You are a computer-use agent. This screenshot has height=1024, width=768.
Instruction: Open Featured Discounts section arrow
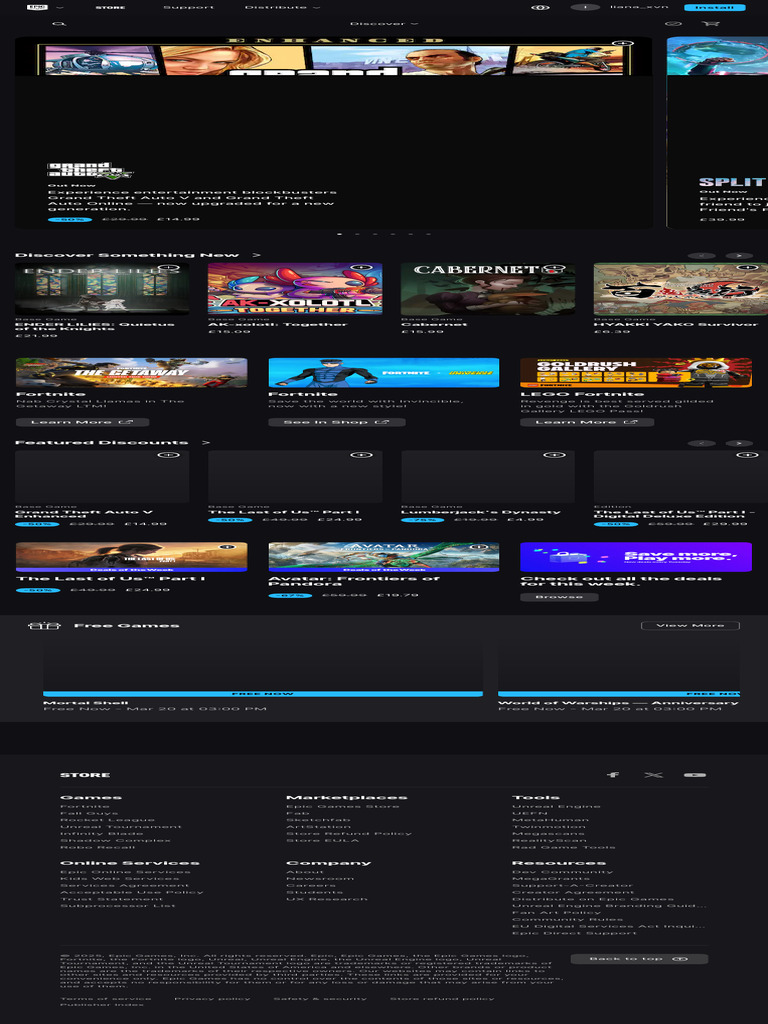pos(206,443)
